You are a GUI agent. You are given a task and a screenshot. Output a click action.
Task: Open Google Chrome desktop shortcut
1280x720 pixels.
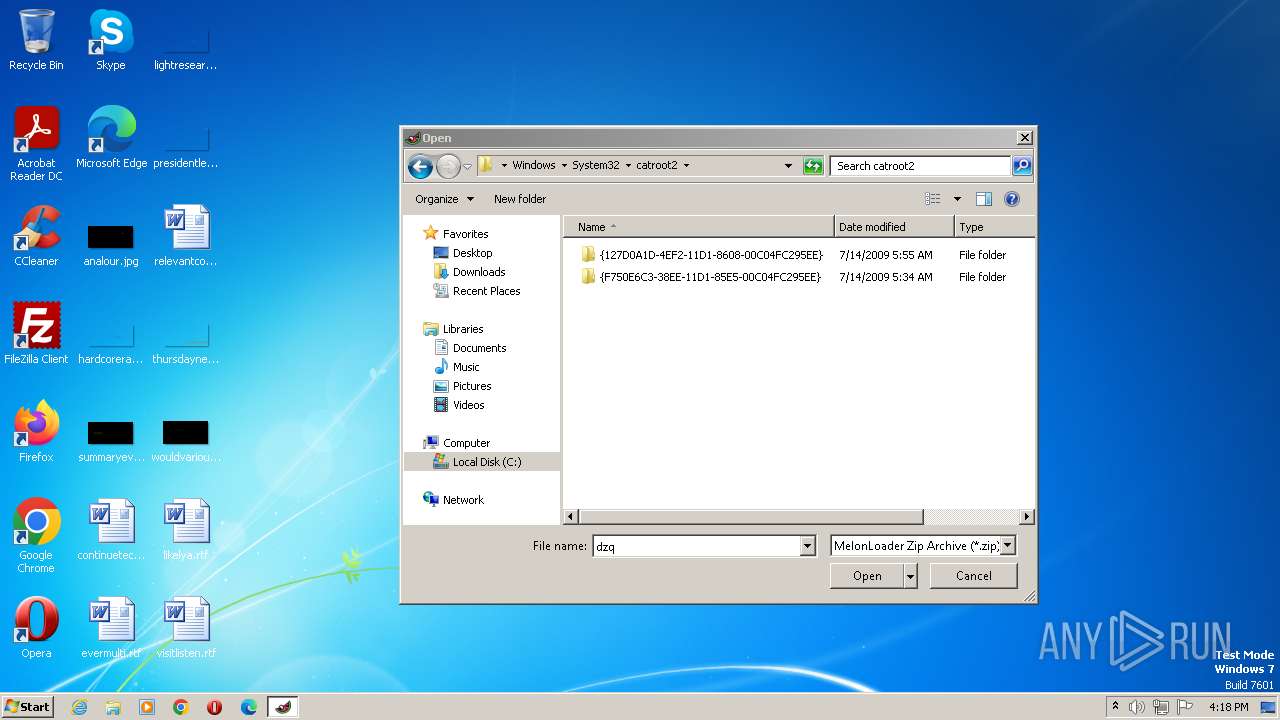[36, 536]
